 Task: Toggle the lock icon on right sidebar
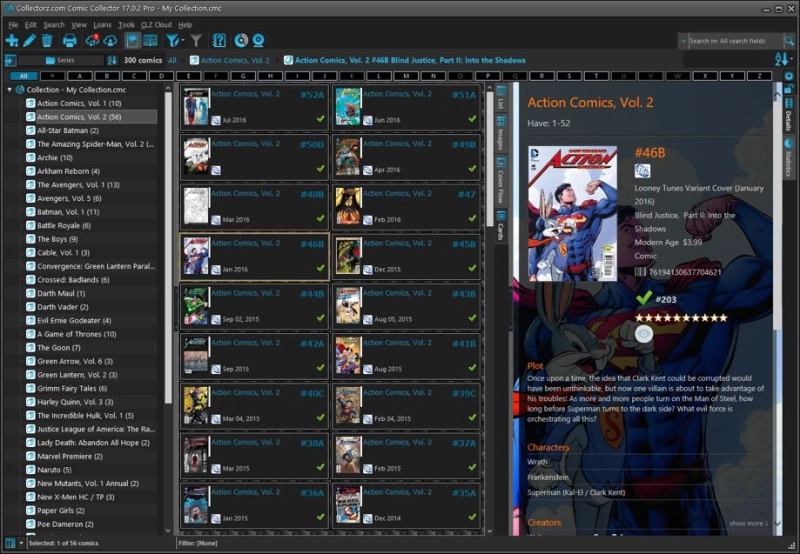(x=788, y=89)
